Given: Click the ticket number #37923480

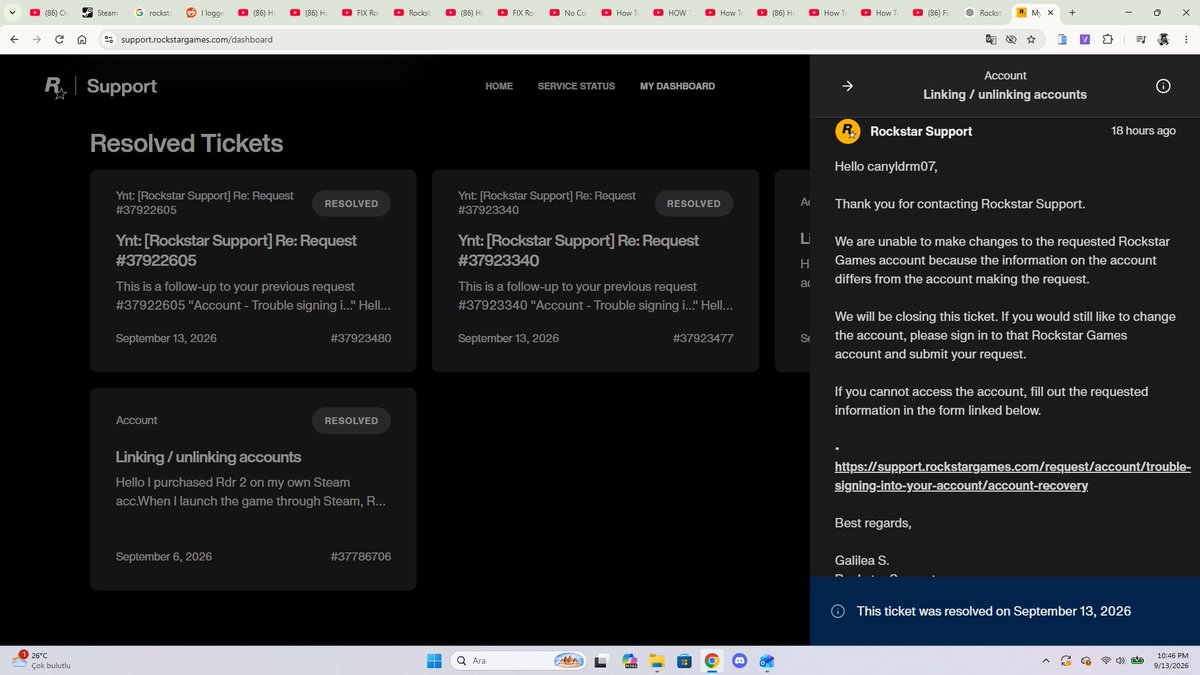Looking at the screenshot, I should coord(361,338).
